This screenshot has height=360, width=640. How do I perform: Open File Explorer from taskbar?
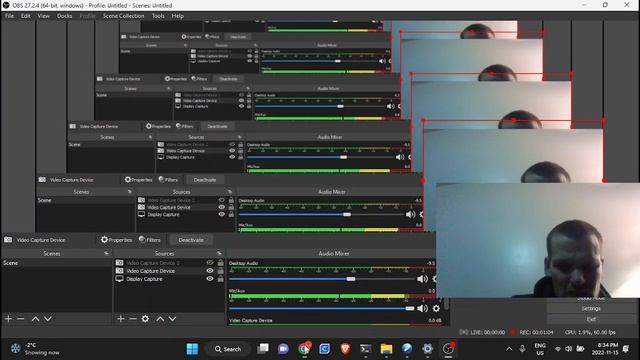point(386,349)
